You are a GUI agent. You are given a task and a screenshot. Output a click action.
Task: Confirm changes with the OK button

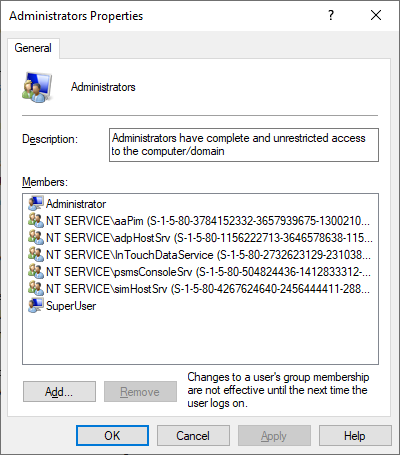(x=112, y=435)
